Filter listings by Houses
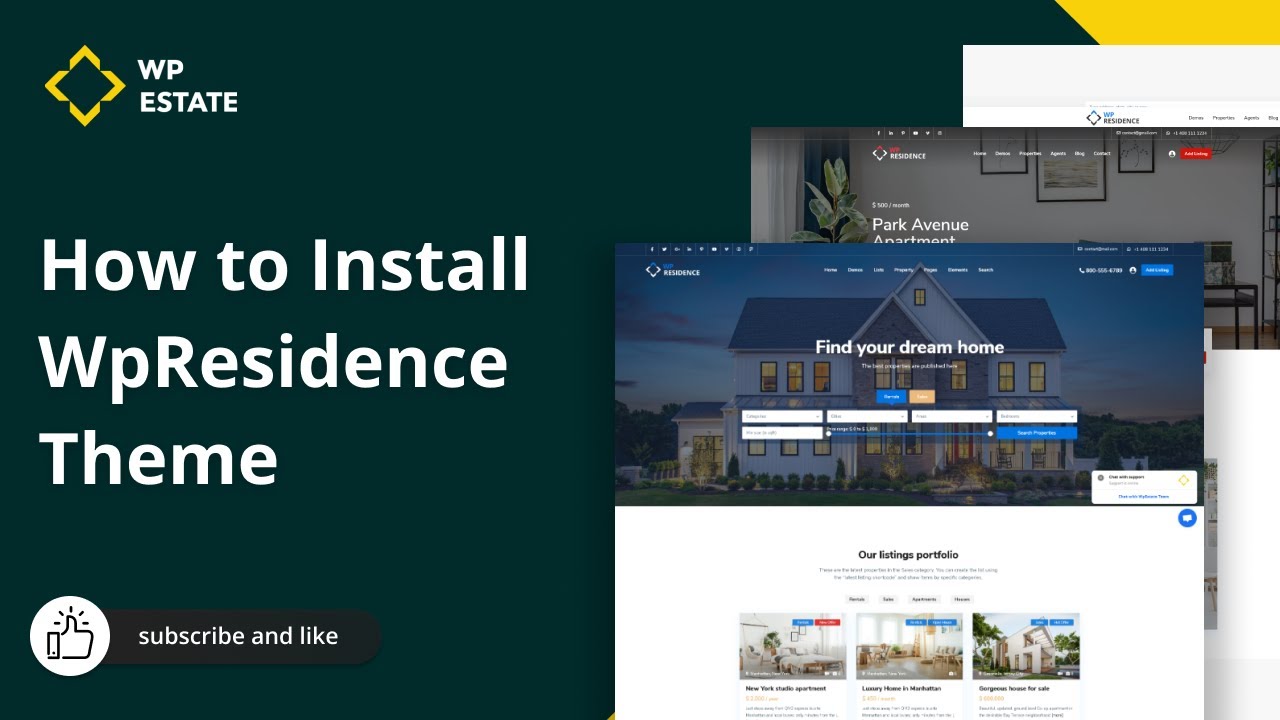Viewport: 1280px width, 720px height. [x=961, y=599]
